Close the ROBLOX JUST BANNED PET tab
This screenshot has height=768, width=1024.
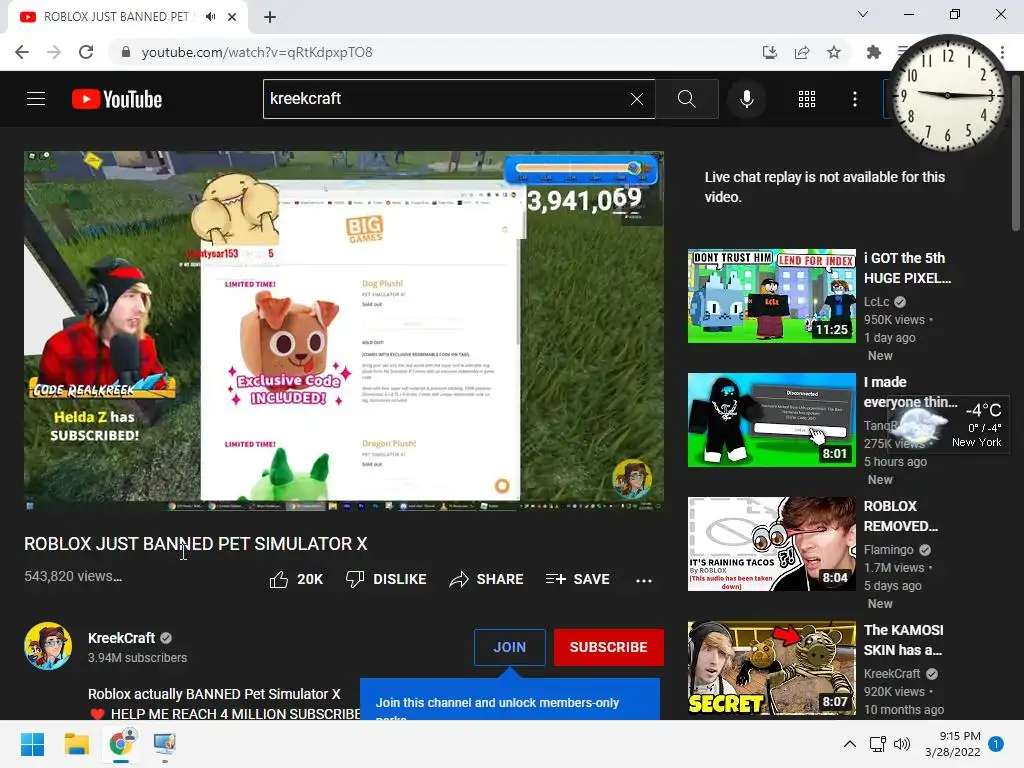pos(232,17)
